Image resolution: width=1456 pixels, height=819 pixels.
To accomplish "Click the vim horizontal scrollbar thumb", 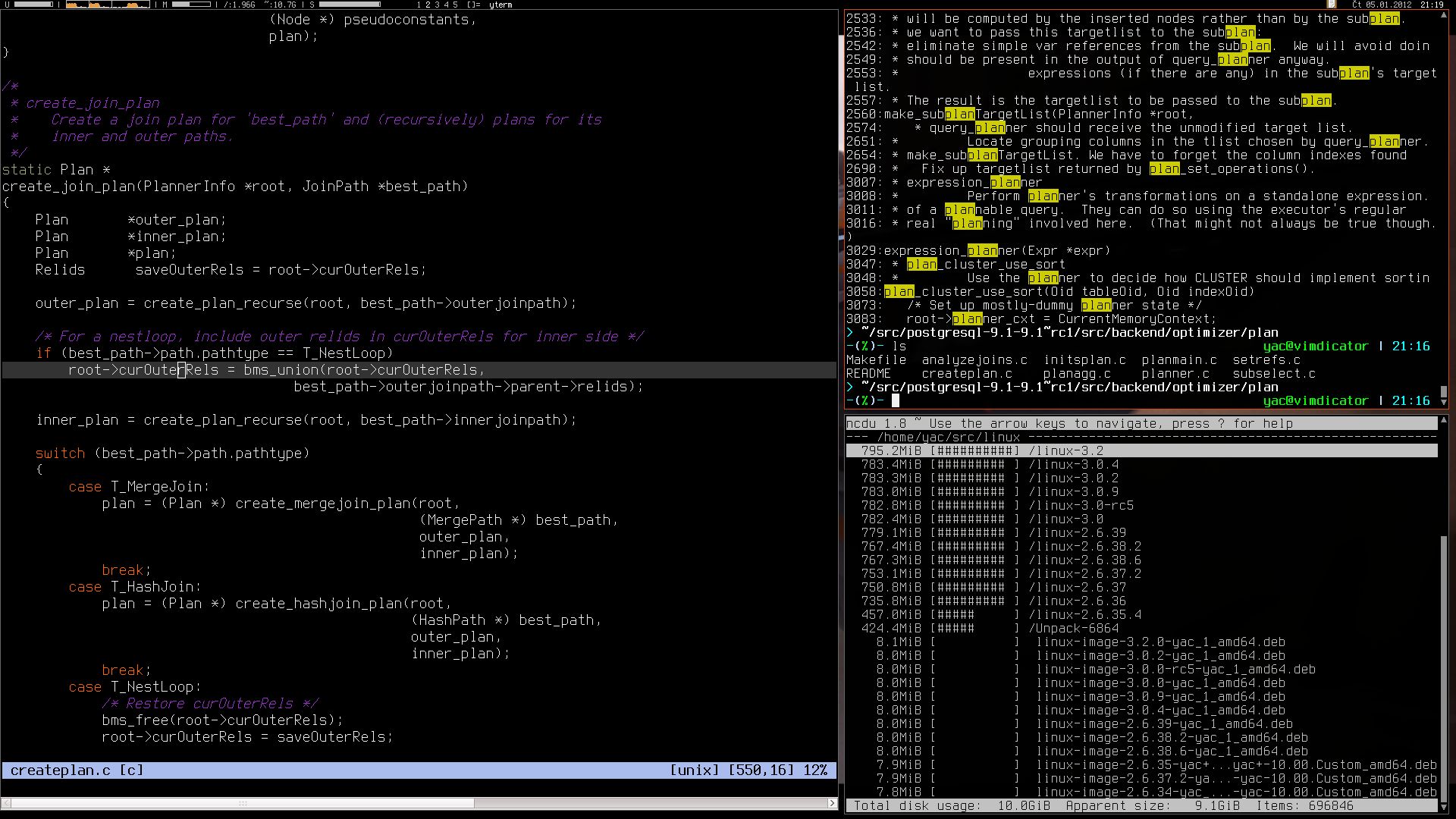I will [x=243, y=803].
